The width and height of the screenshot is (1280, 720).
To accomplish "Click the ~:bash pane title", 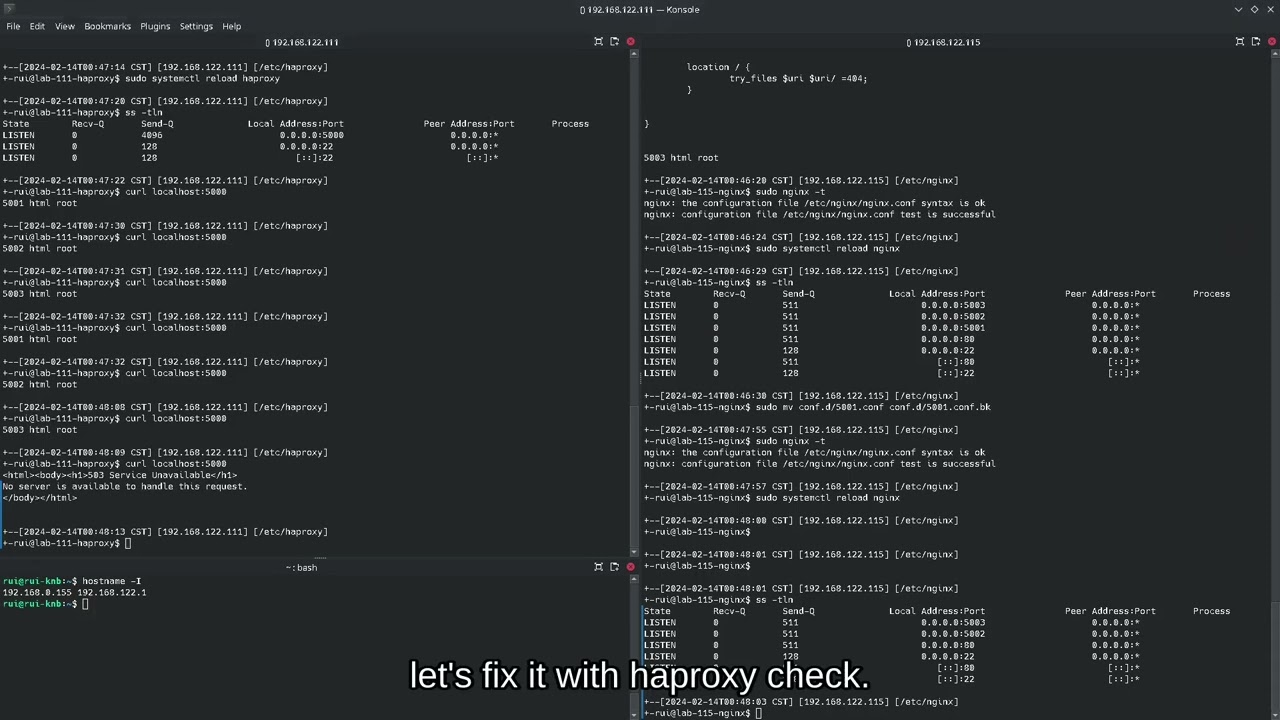I will click(301, 567).
